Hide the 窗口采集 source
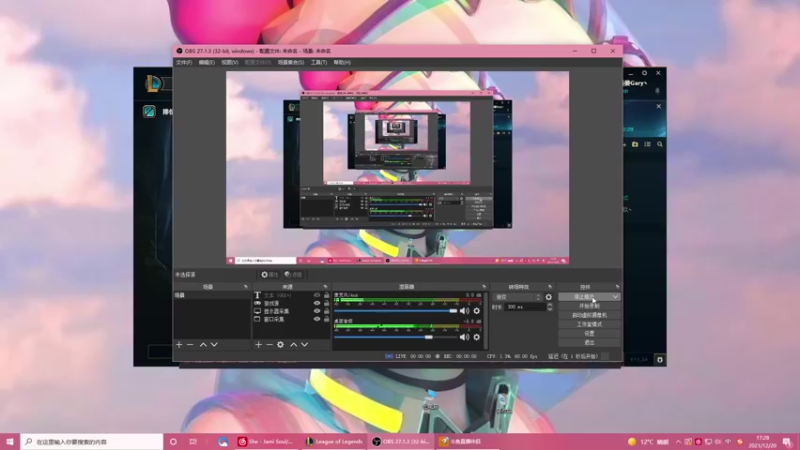This screenshot has width=800, height=450. click(x=317, y=319)
